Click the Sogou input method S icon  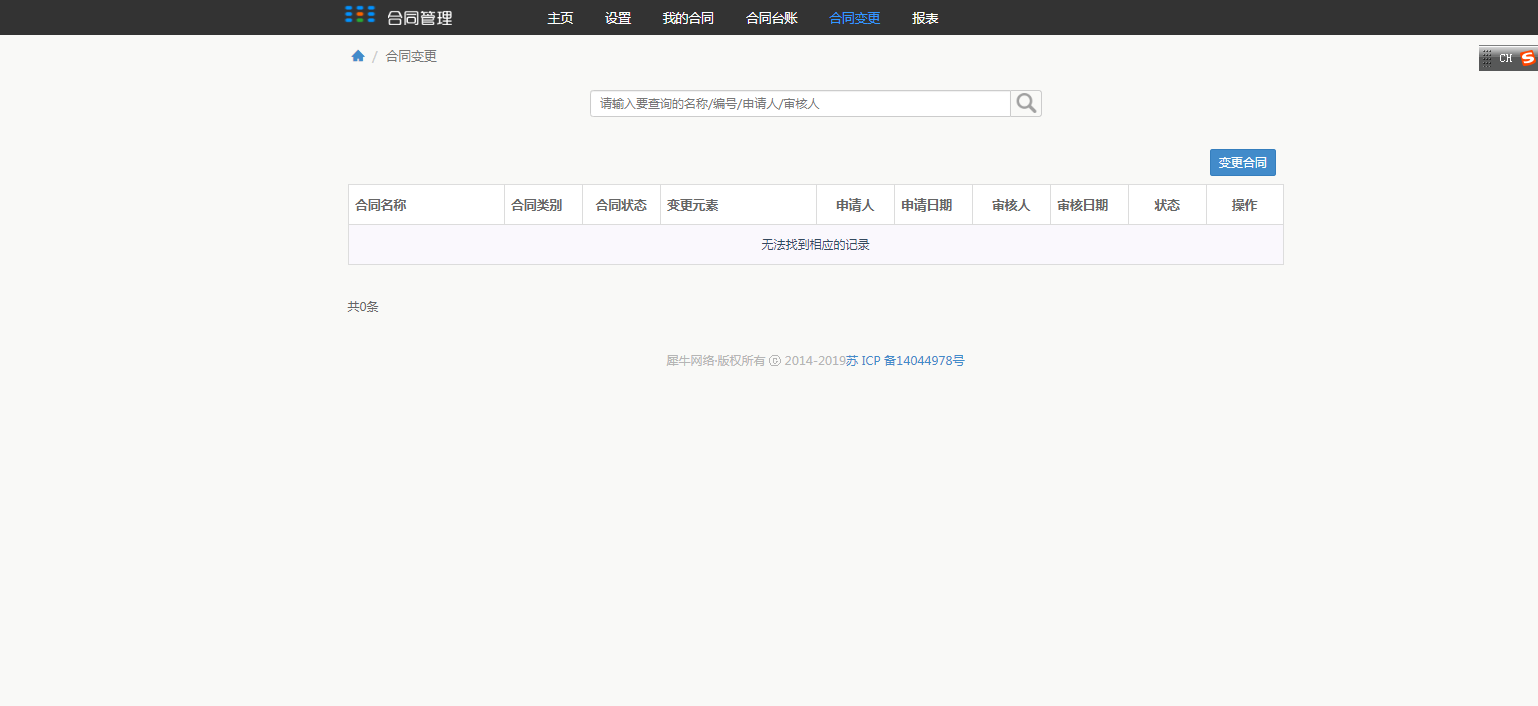coord(1527,58)
